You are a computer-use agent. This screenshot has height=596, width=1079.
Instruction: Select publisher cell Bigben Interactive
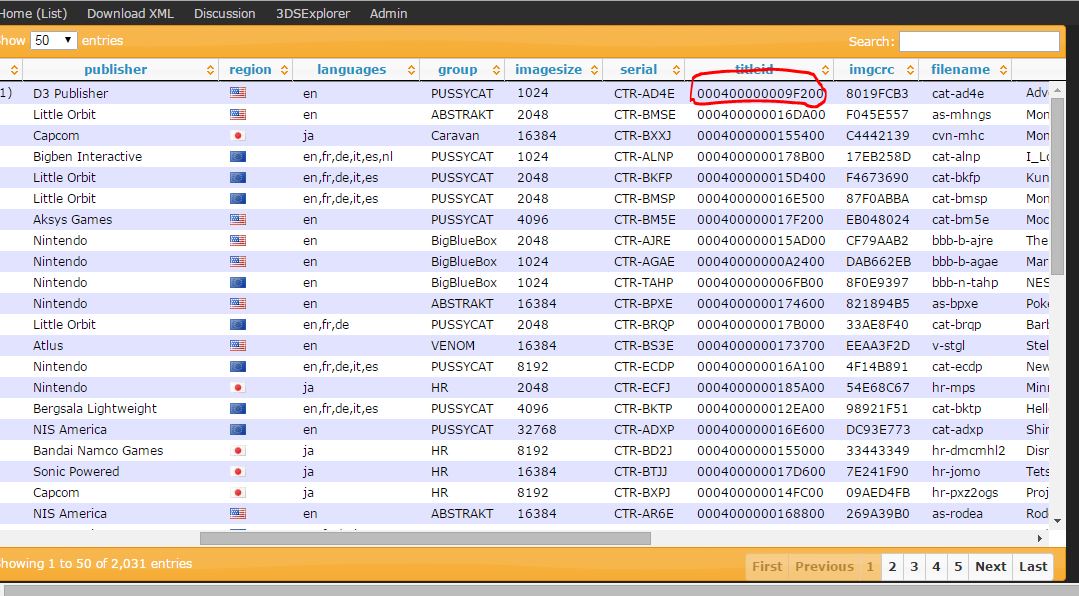tap(87, 157)
